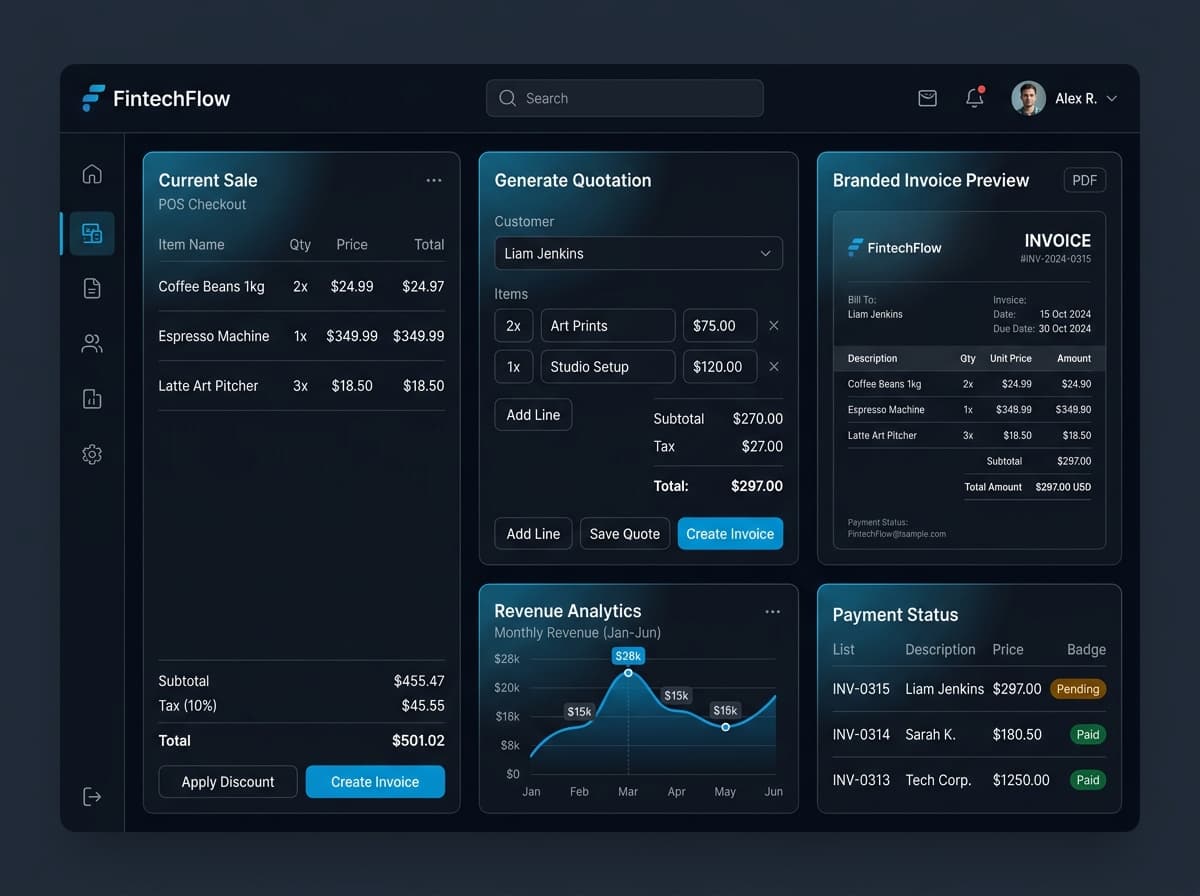Open the Liam Jenkins customer dropdown
This screenshot has width=1200, height=896.
coord(639,253)
